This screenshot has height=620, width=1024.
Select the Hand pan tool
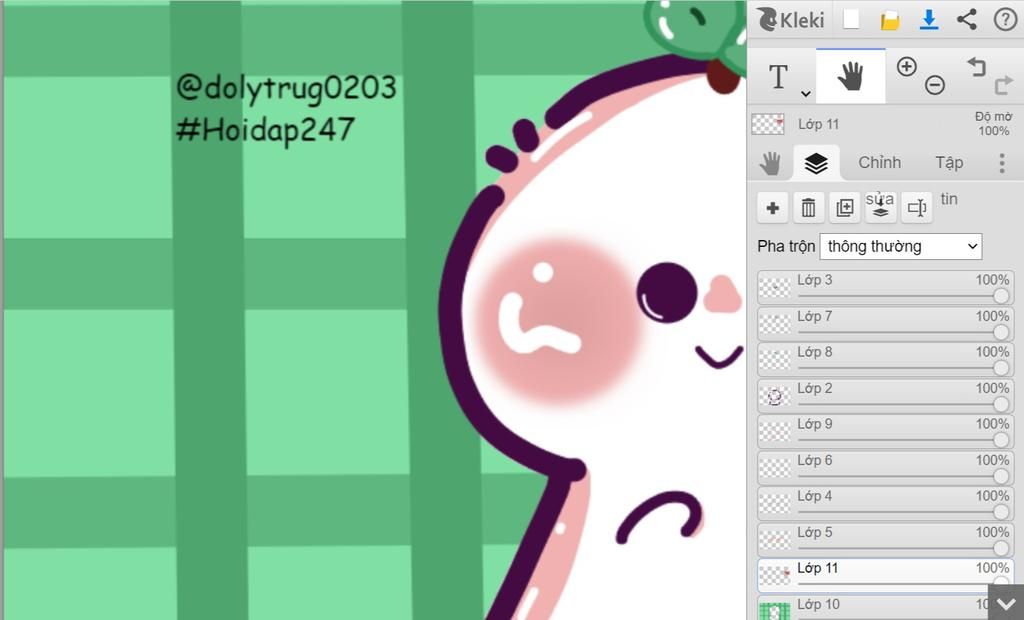850,76
